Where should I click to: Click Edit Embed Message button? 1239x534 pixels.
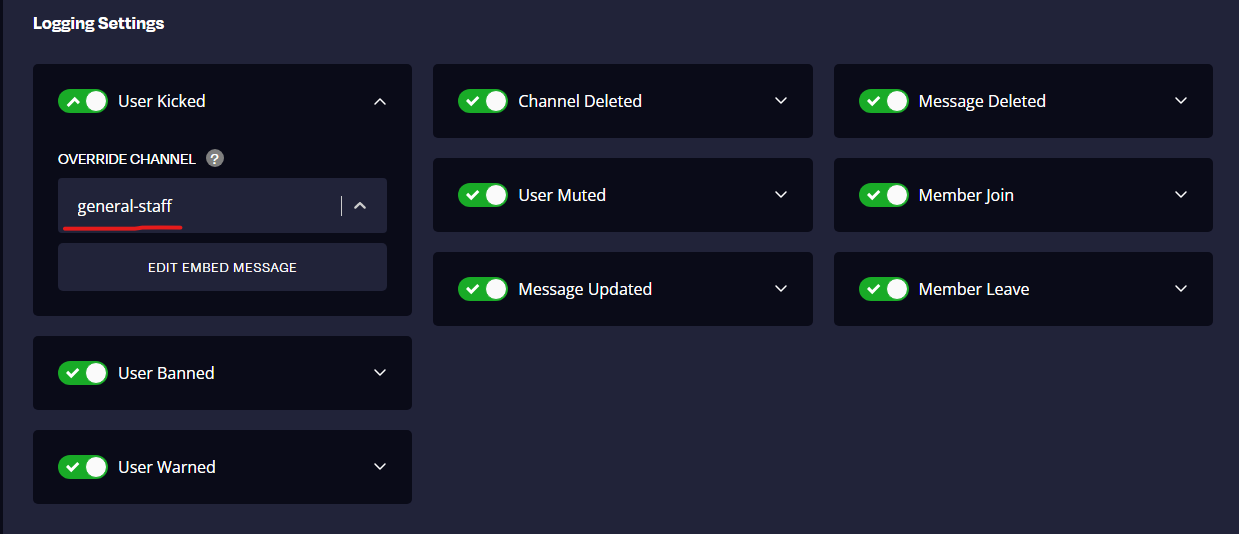point(222,267)
